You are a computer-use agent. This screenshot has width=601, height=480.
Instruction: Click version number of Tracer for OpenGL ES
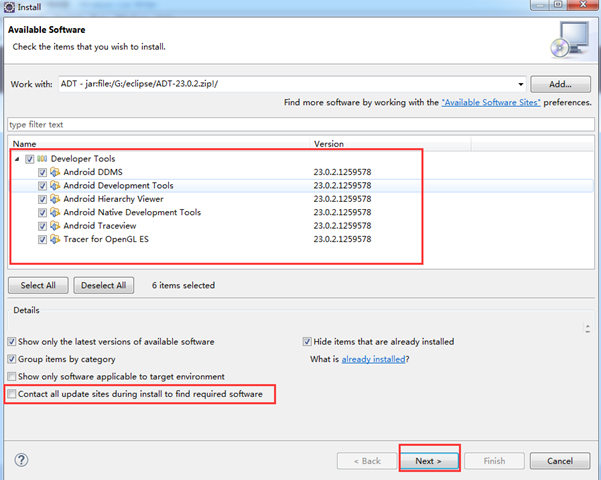[342, 239]
